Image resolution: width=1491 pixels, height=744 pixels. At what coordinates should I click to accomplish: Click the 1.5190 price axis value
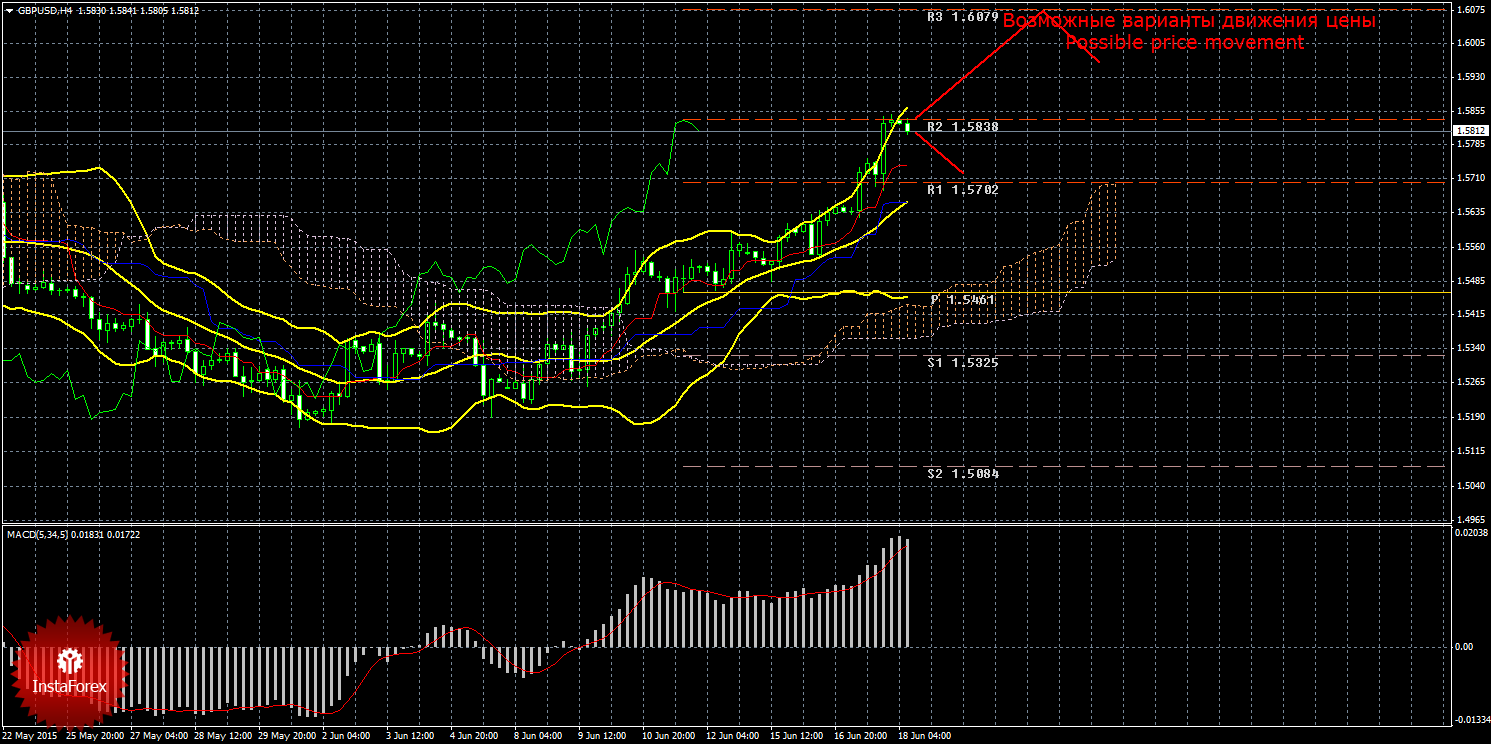pyautogui.click(x=1470, y=417)
